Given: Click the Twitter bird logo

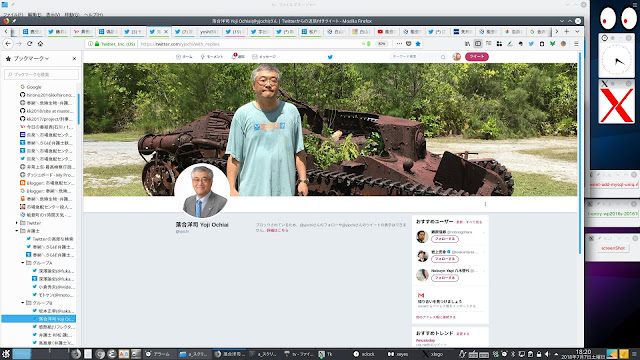Looking at the screenshot, I should pos(330,57).
